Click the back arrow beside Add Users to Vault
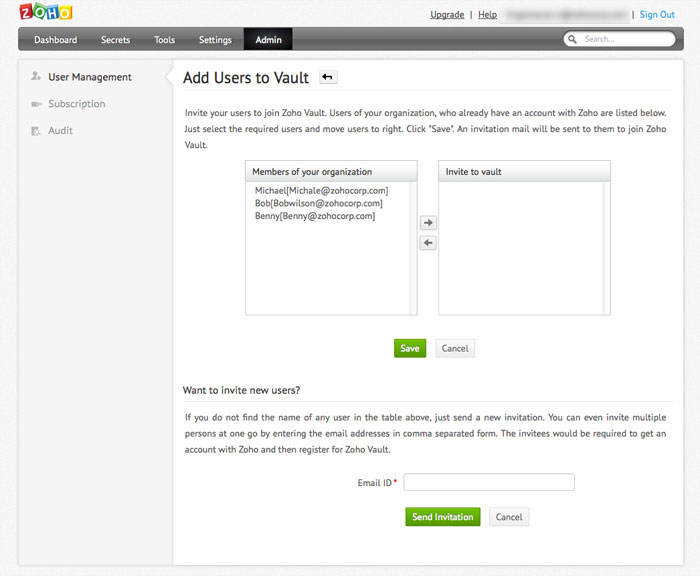 point(328,77)
